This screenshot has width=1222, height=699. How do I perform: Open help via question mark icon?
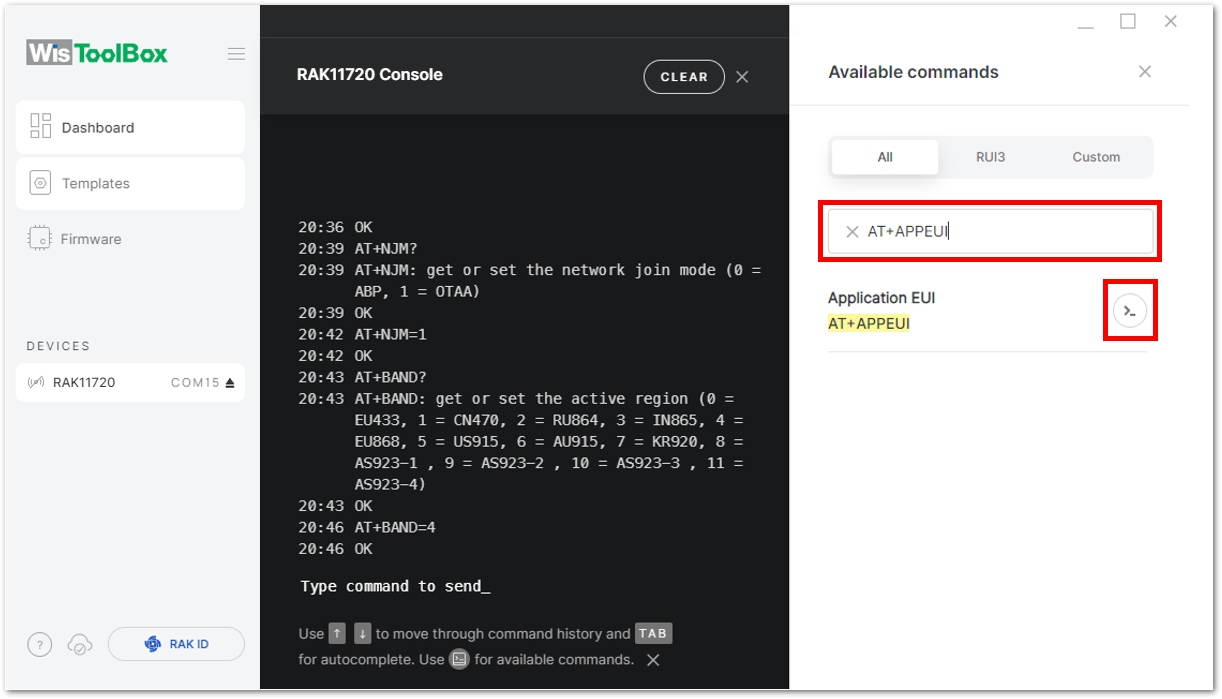click(x=39, y=645)
